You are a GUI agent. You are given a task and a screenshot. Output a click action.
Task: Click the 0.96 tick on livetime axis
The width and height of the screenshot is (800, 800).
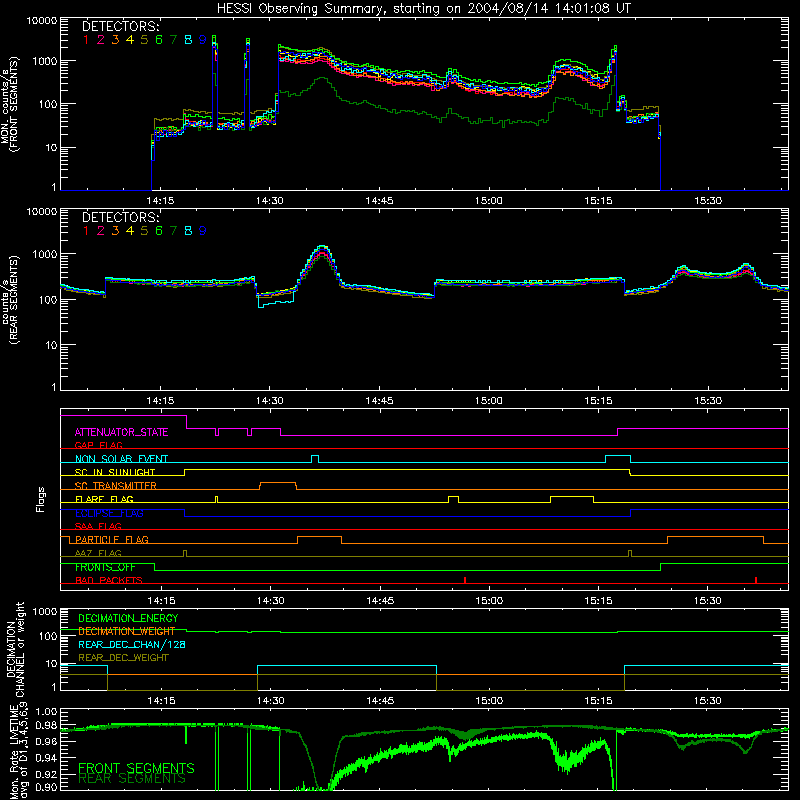(x=47, y=741)
